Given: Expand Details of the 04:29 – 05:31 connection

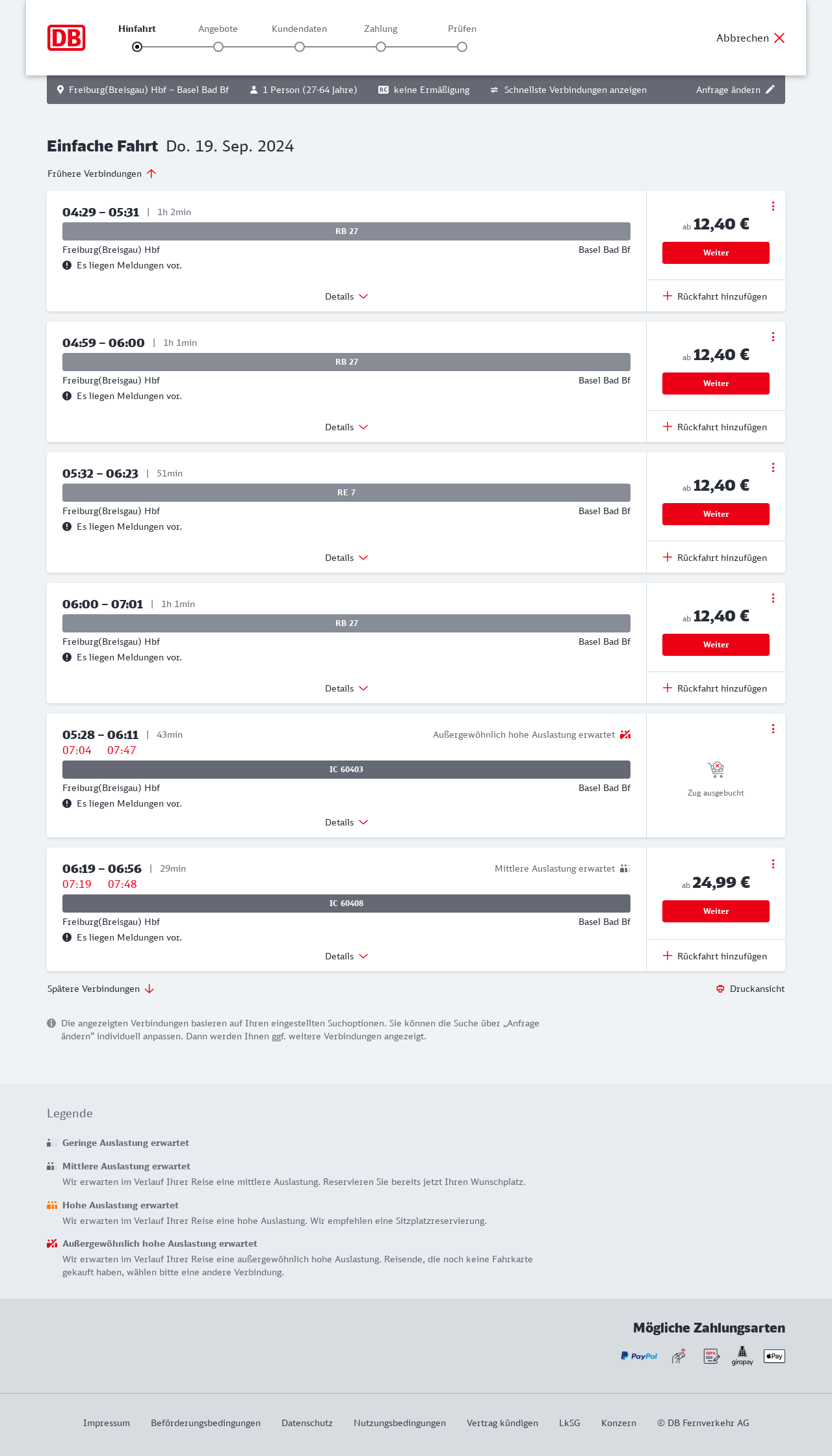Looking at the screenshot, I should [x=346, y=296].
